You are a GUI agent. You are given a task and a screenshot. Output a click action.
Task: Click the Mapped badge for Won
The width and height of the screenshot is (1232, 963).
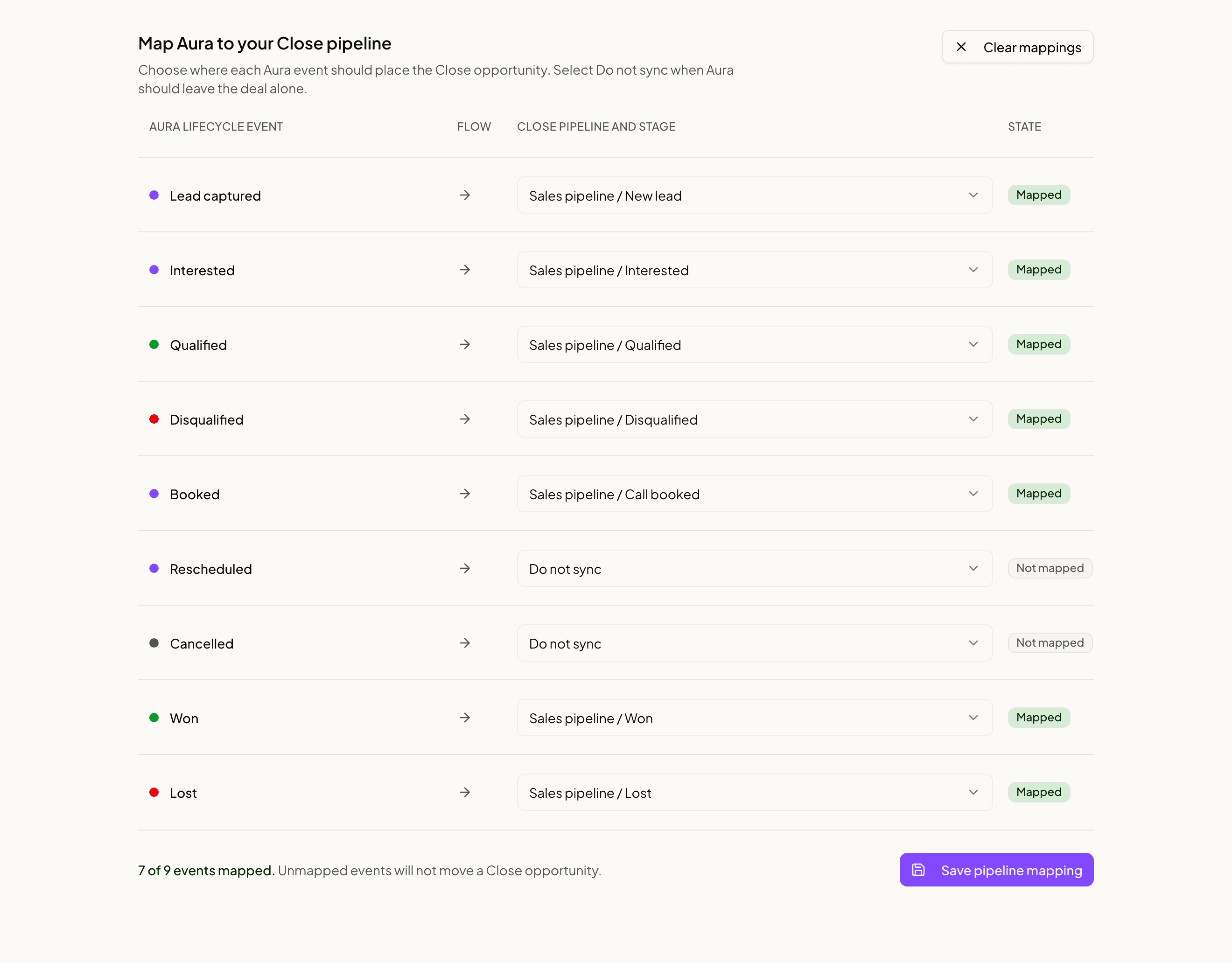[1039, 718]
